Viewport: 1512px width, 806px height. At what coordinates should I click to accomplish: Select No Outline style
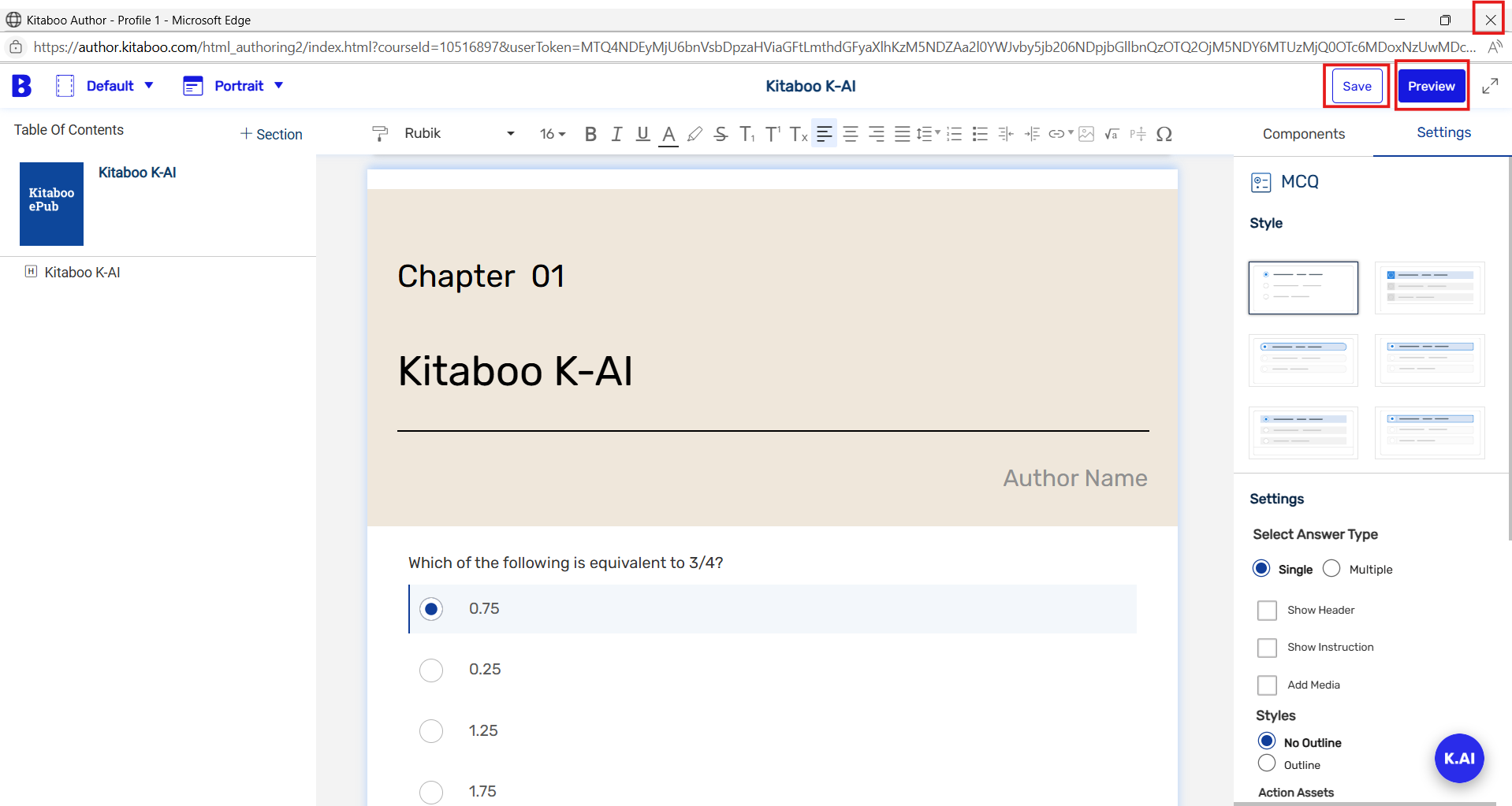coord(1267,741)
